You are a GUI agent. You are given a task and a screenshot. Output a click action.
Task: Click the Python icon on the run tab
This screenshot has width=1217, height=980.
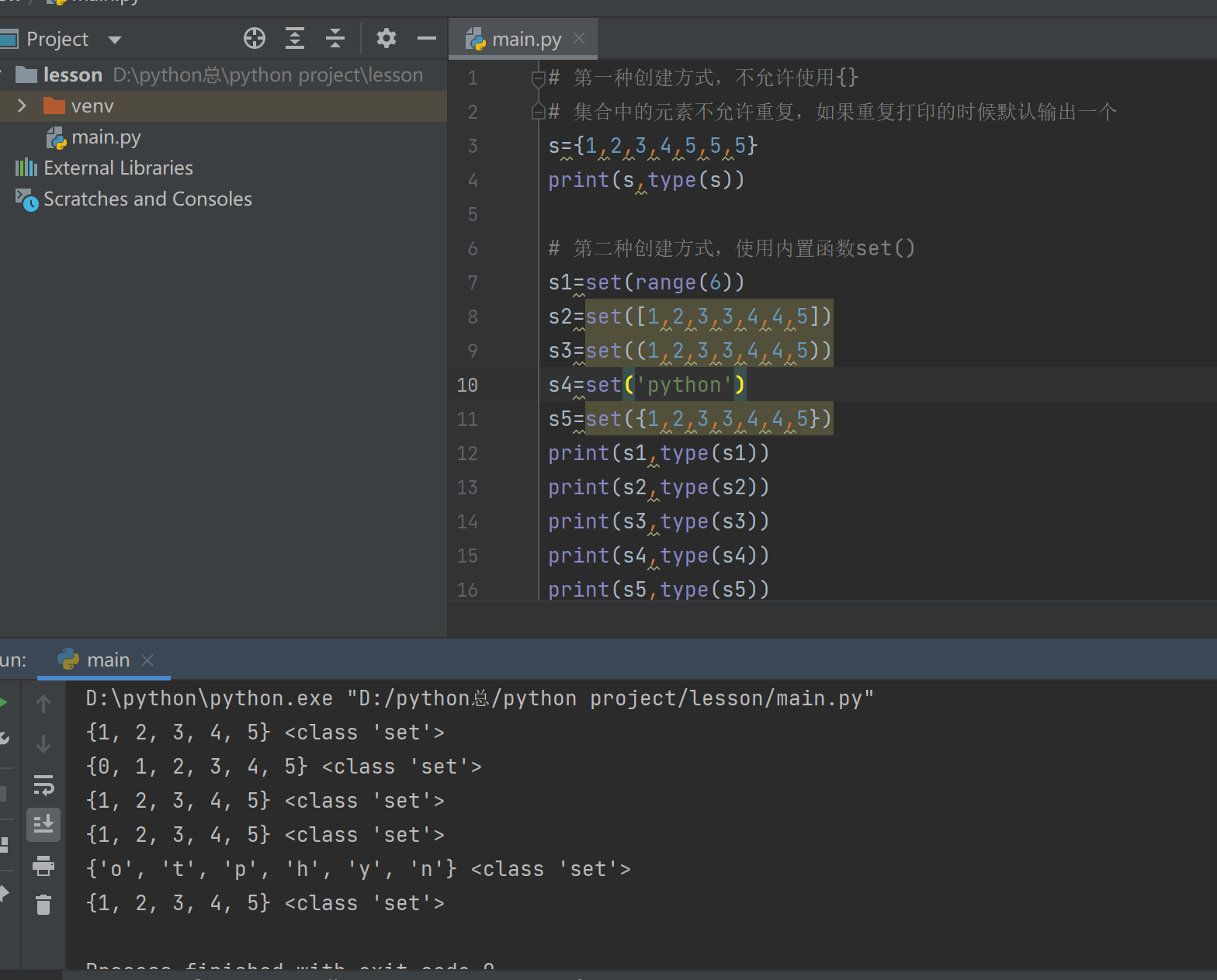(68, 660)
